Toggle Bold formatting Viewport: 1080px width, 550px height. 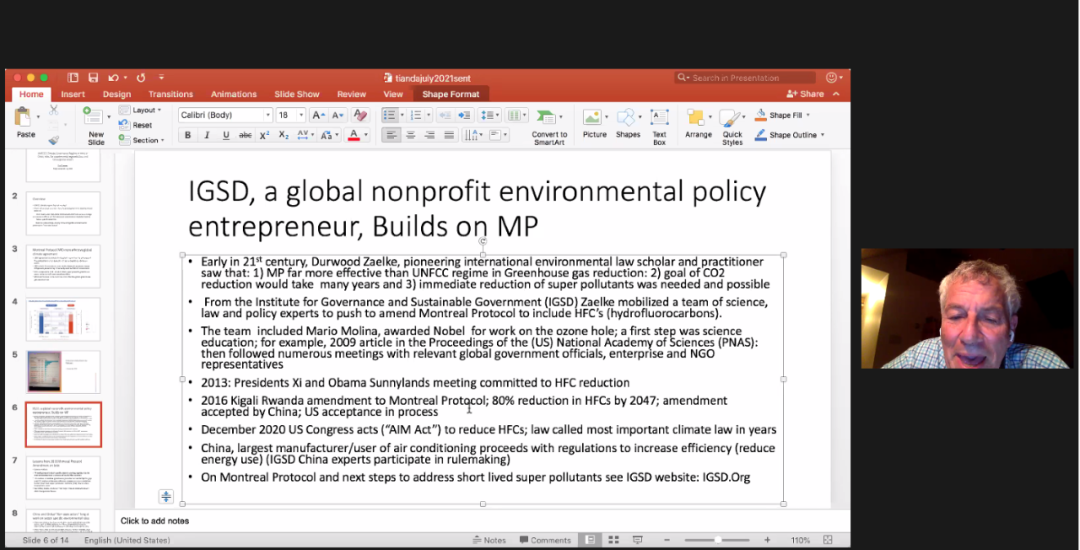[188, 135]
